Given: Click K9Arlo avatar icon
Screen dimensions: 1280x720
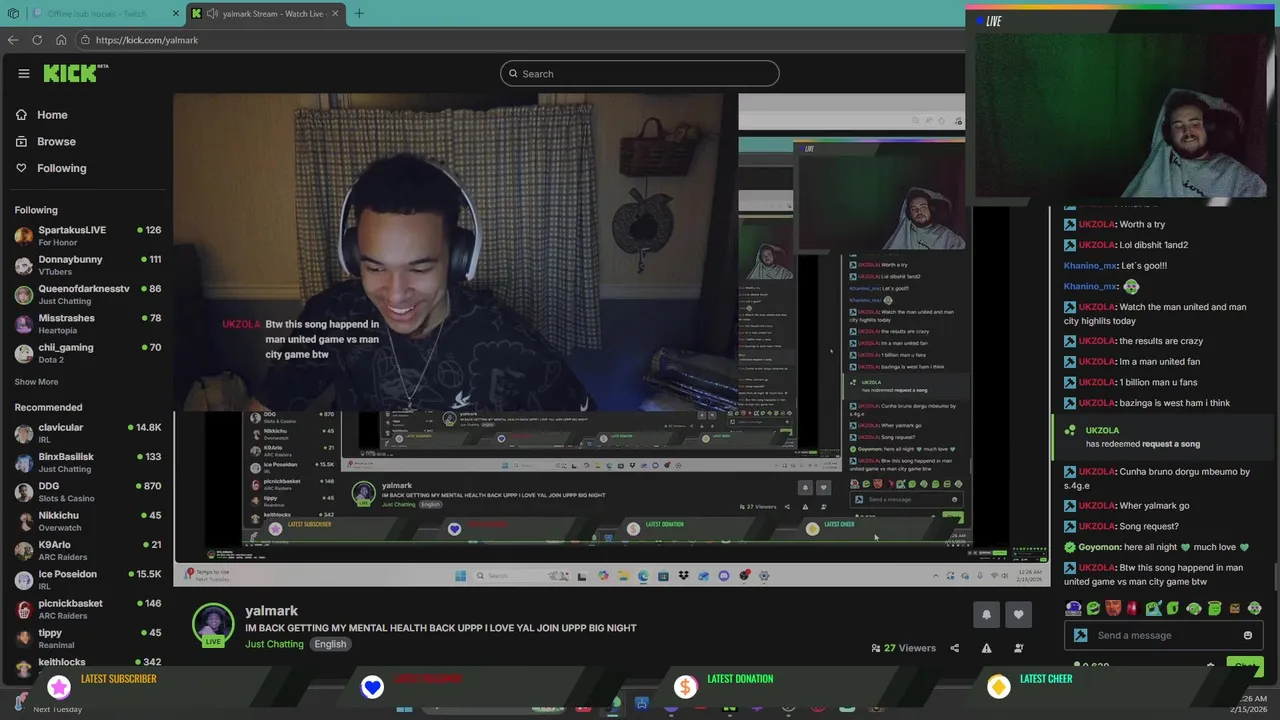Looking at the screenshot, I should 24,550.
